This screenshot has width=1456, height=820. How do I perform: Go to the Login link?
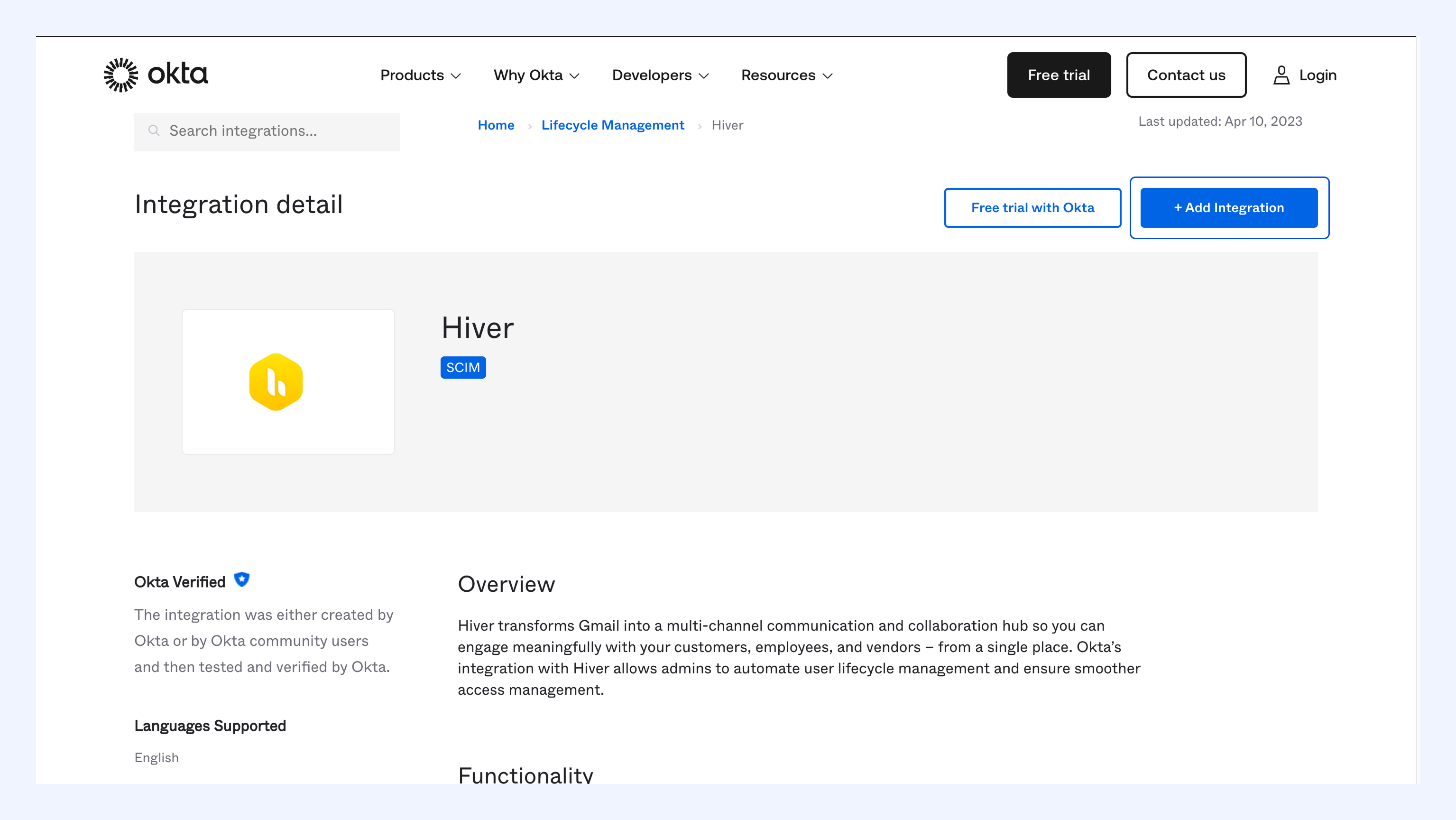tap(1318, 75)
